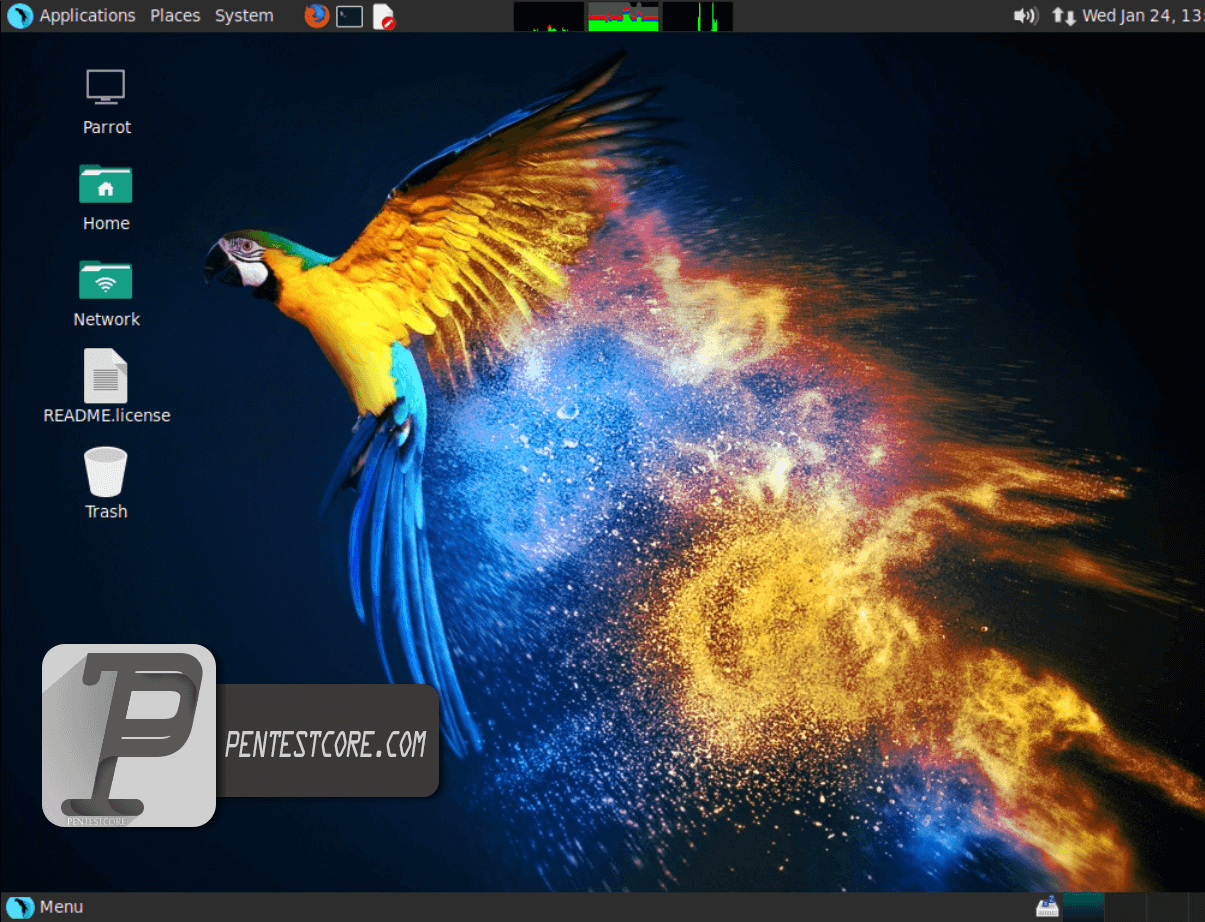1205x922 pixels.
Task: Click the network up/down arrows icon
Action: [1064, 16]
